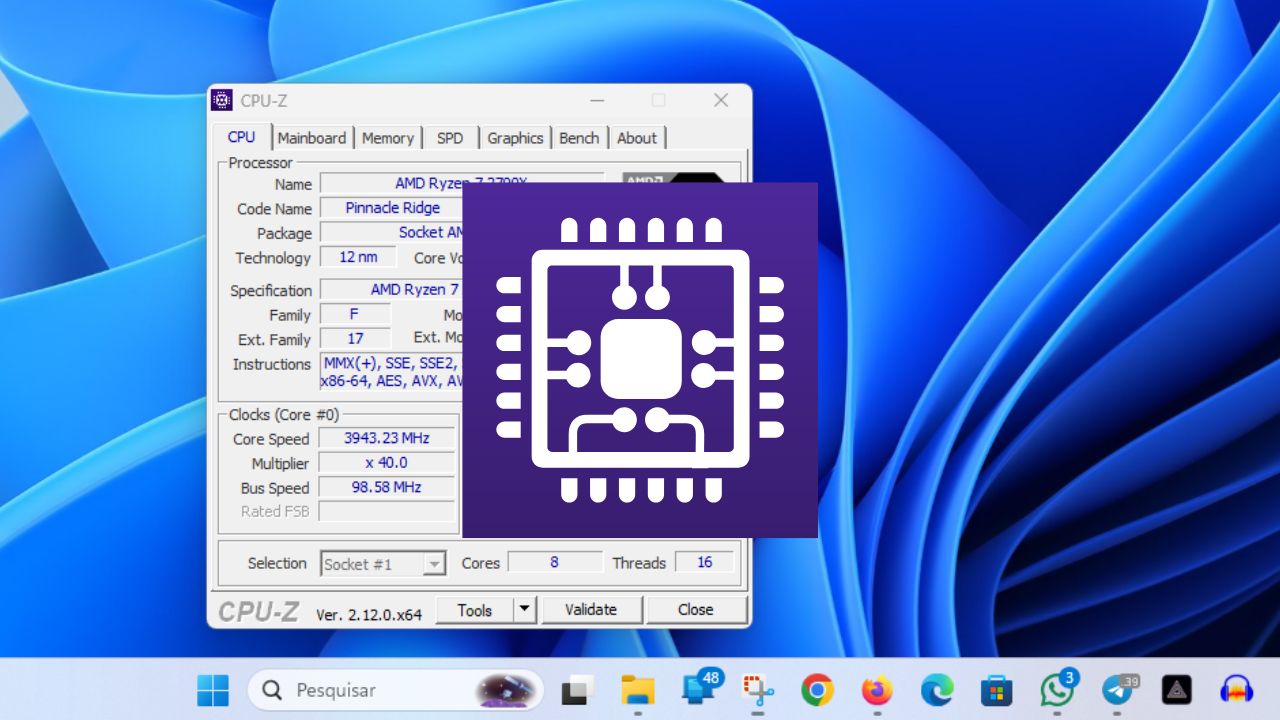Viewport: 1280px width, 720px height.
Task: Click the Validate button
Action: pyautogui.click(x=591, y=610)
